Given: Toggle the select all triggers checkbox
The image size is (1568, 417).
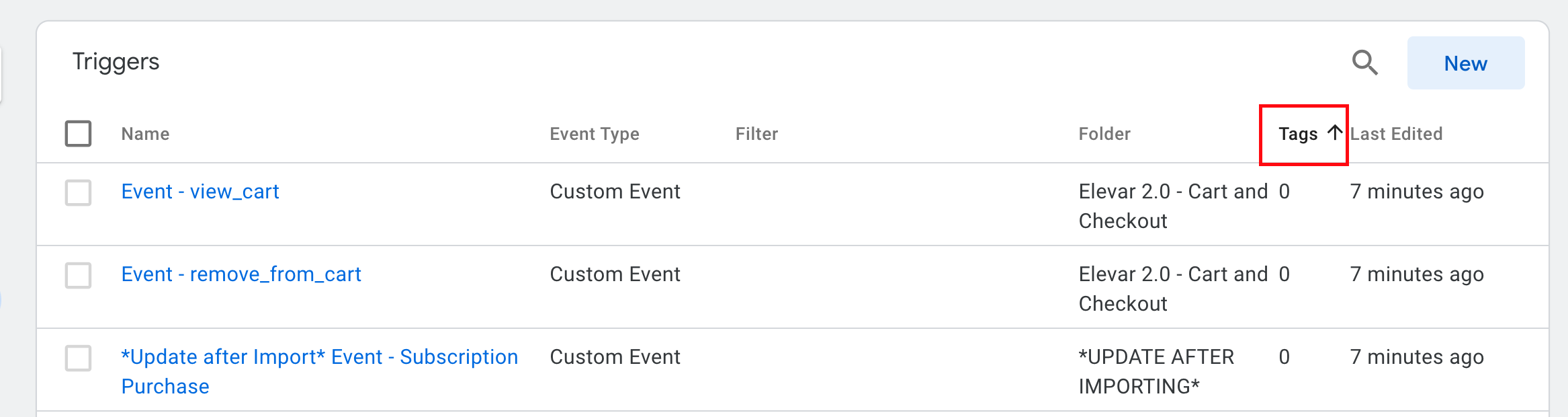Looking at the screenshot, I should click(79, 133).
